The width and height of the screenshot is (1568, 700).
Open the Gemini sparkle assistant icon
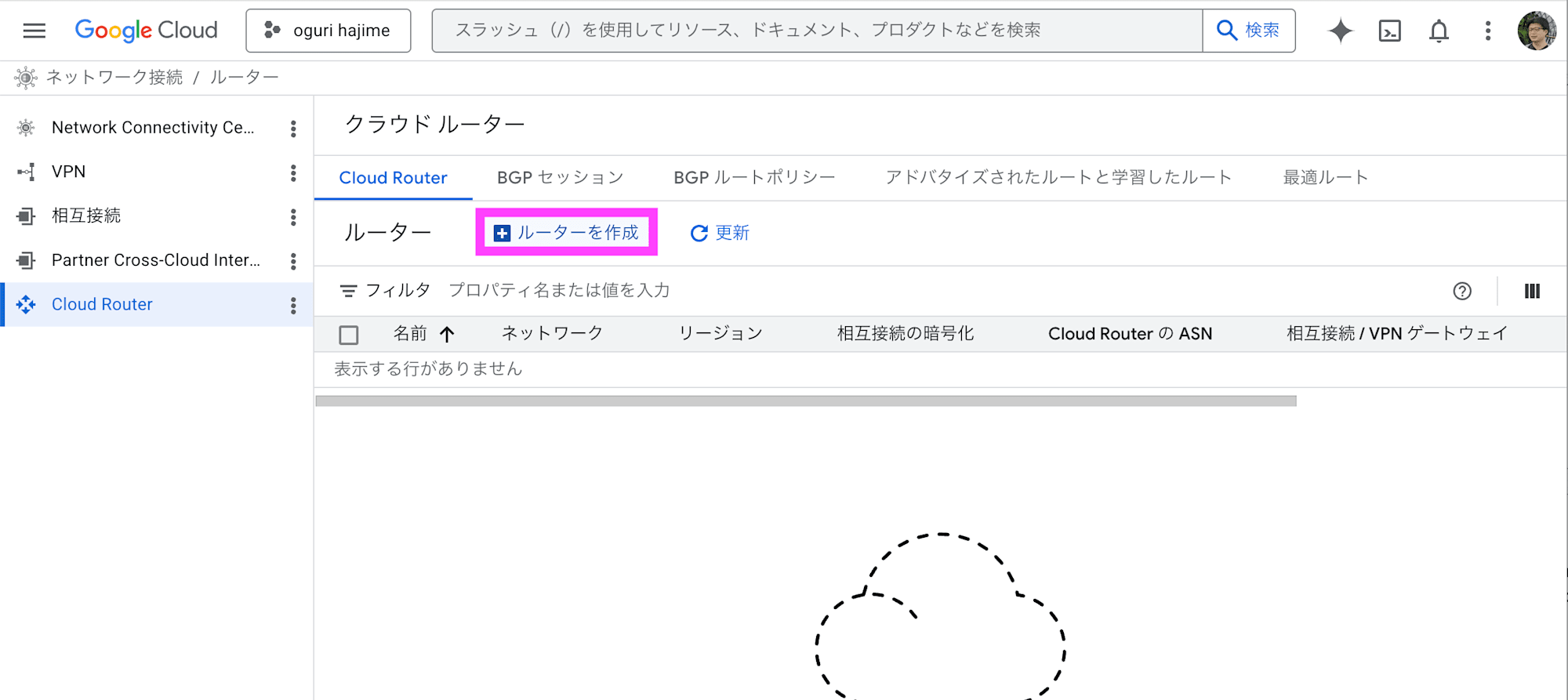[1341, 31]
